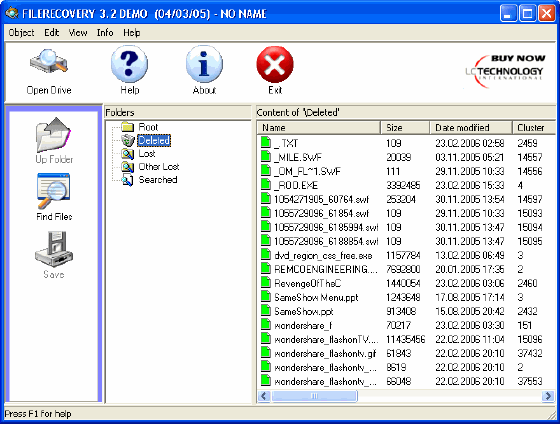Select file 1065729096_6185994.swf
This screenshot has width=560, height=424.
[326, 227]
